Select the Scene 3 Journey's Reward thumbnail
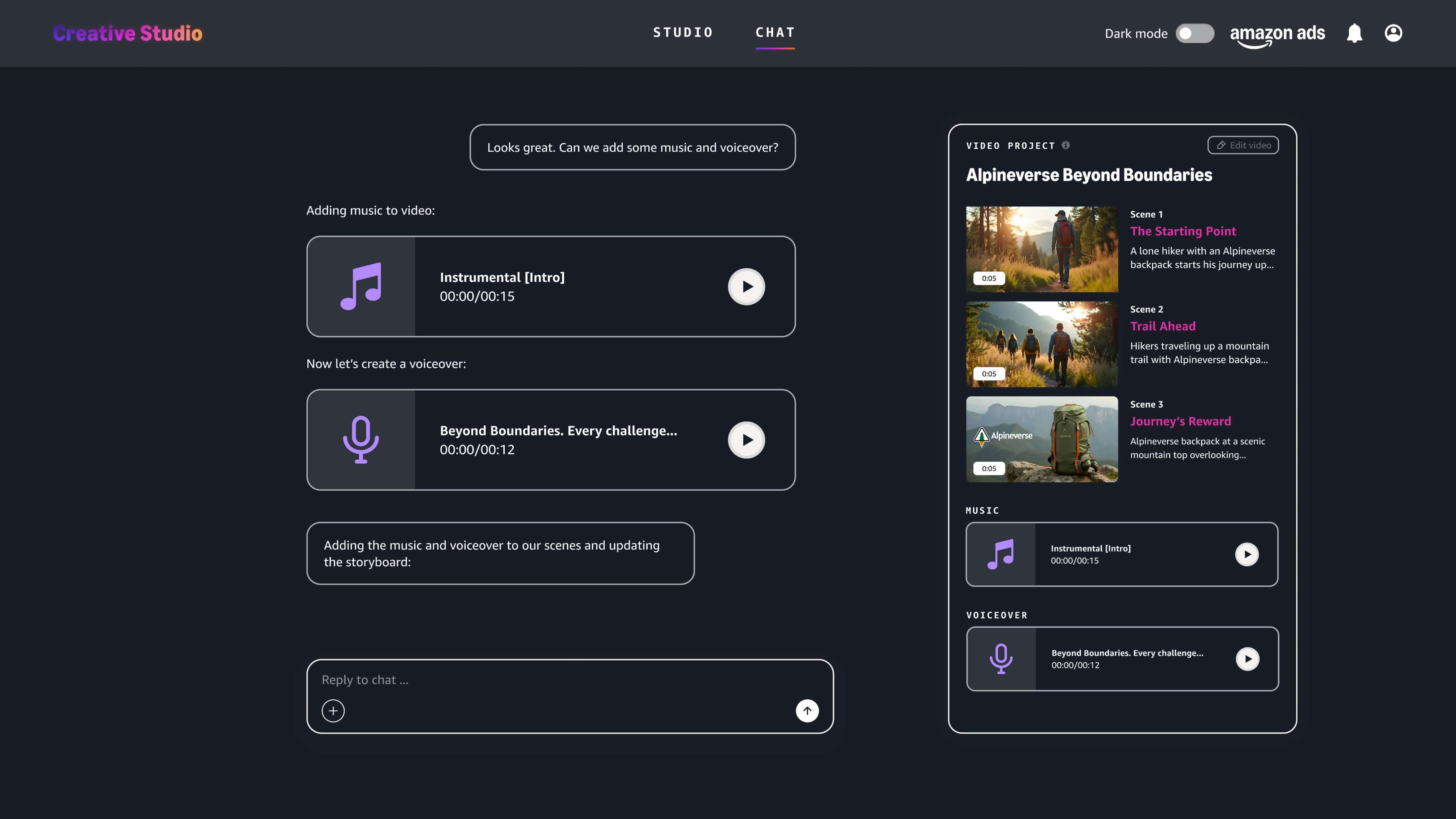The width and height of the screenshot is (1456, 819). coord(1042,439)
